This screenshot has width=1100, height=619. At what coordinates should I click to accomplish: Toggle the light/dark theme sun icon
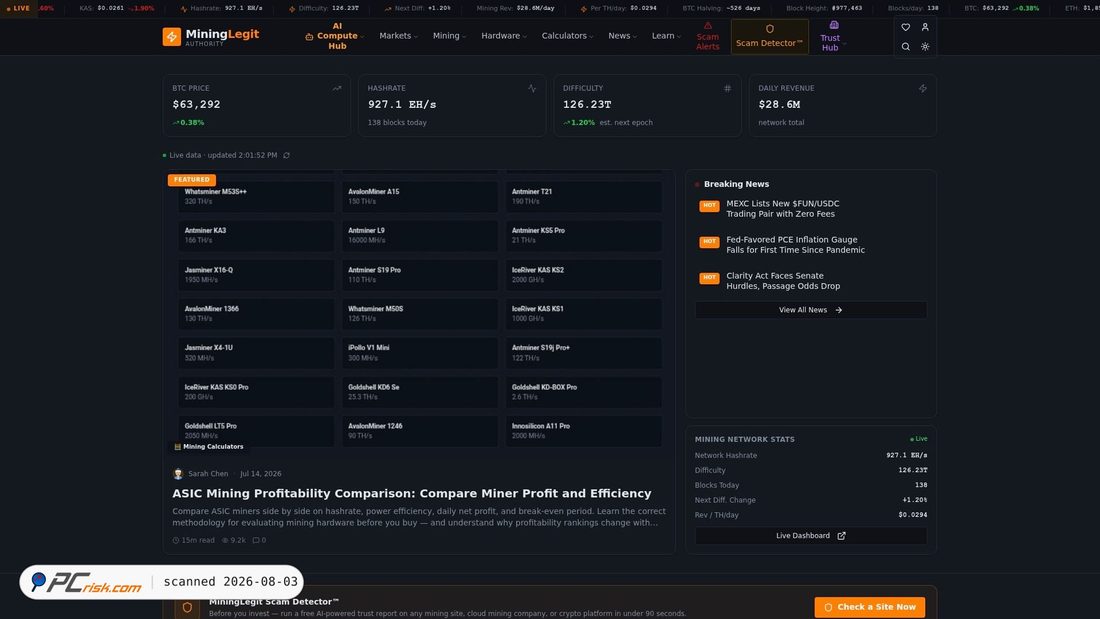pyautogui.click(x=925, y=47)
